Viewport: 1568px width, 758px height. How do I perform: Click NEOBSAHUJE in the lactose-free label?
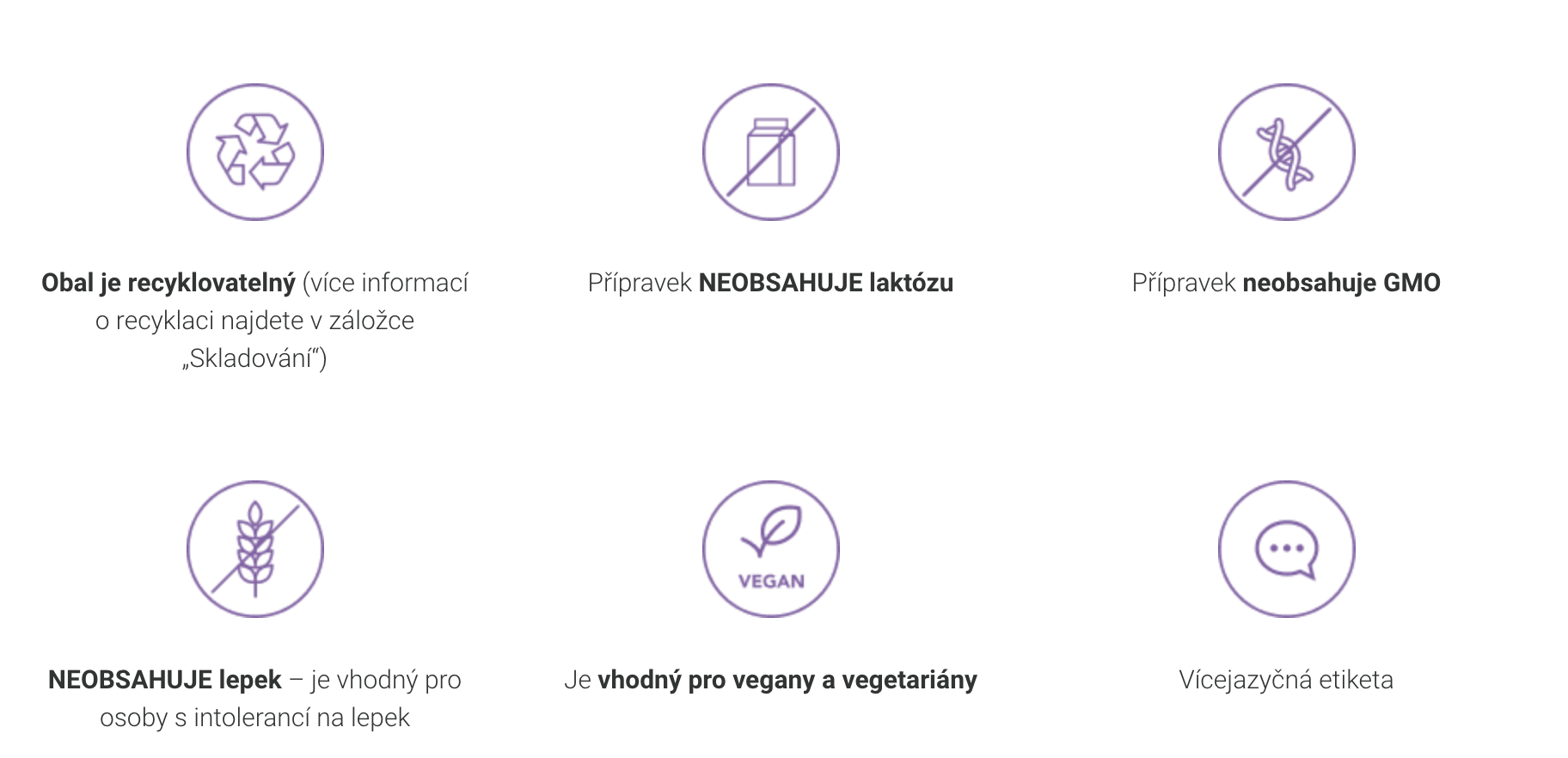pos(781,283)
